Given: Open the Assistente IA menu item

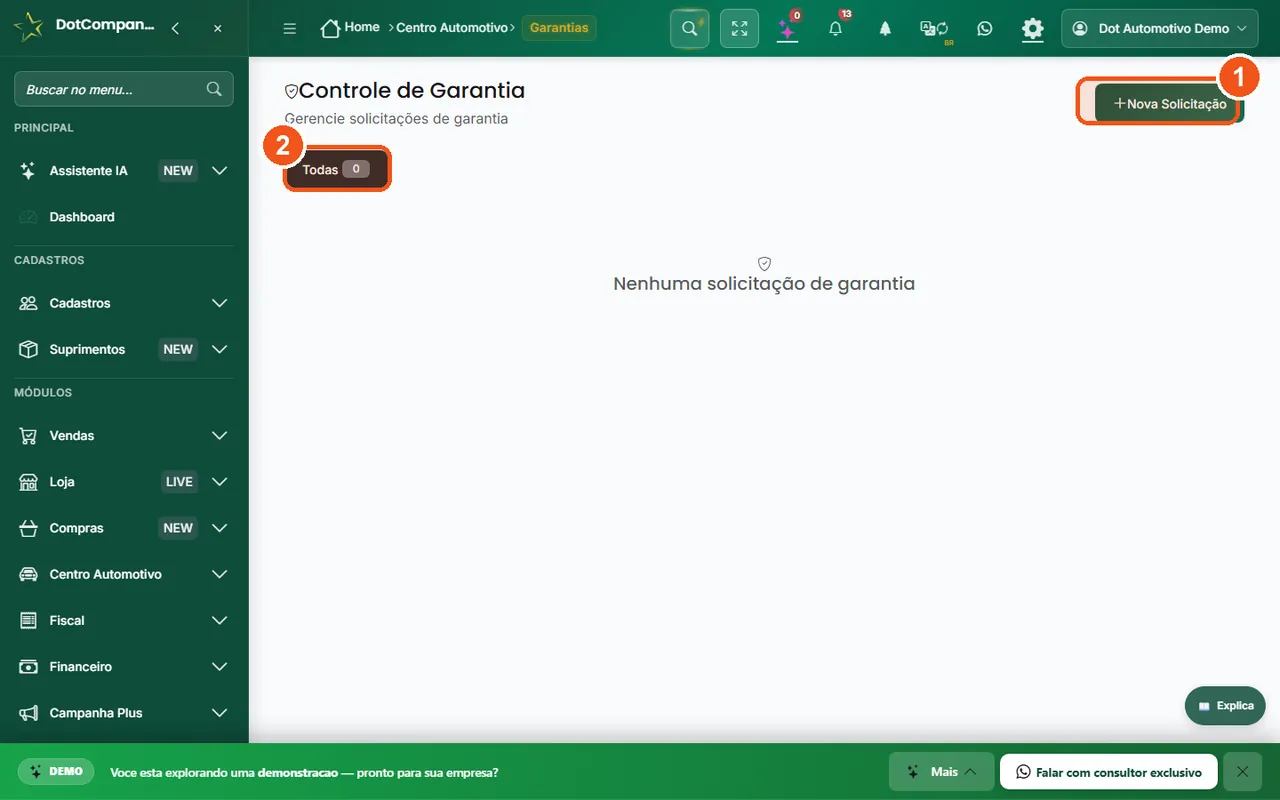Looking at the screenshot, I should coord(124,171).
